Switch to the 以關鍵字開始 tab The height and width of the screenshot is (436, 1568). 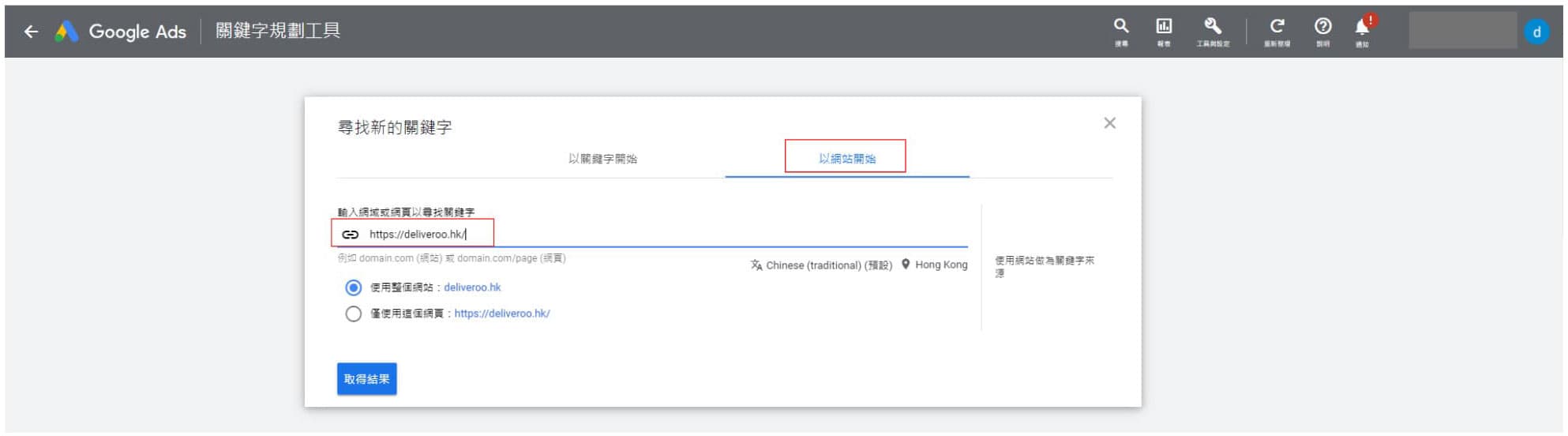(602, 159)
